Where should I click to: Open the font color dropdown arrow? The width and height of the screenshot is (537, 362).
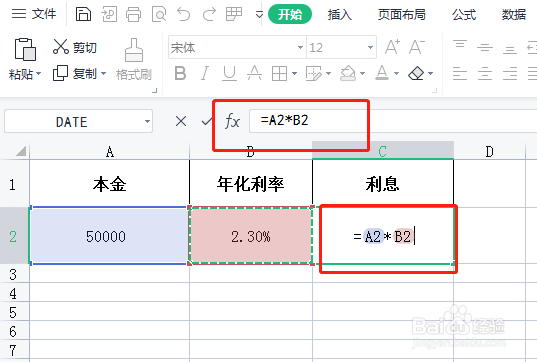tap(396, 73)
